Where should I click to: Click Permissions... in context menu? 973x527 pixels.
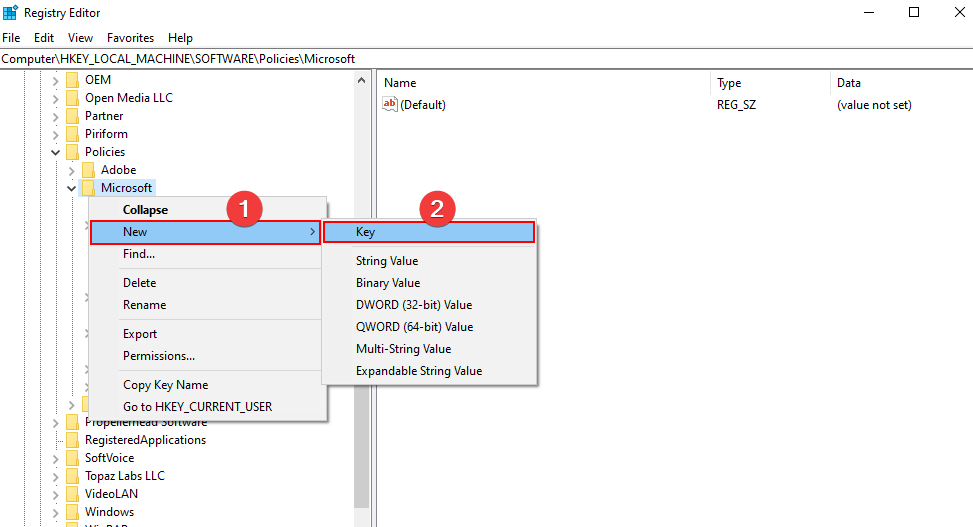tap(158, 356)
